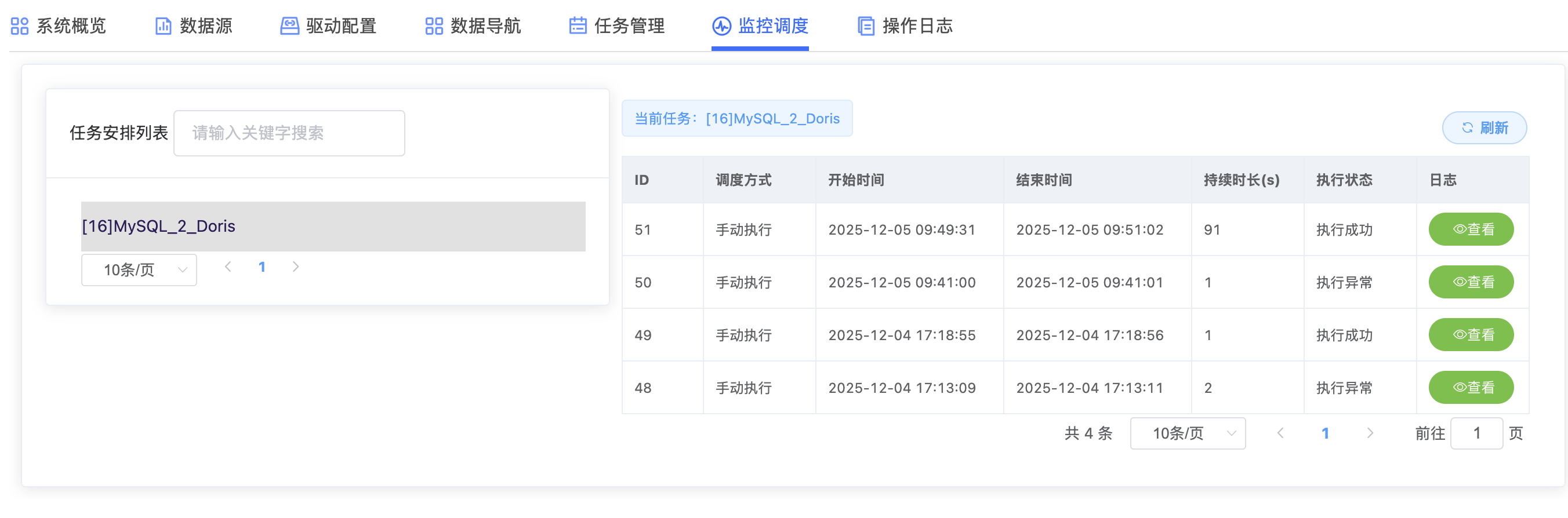Click the Operation Log document icon
The height and width of the screenshot is (518, 1568).
pyautogui.click(x=866, y=26)
